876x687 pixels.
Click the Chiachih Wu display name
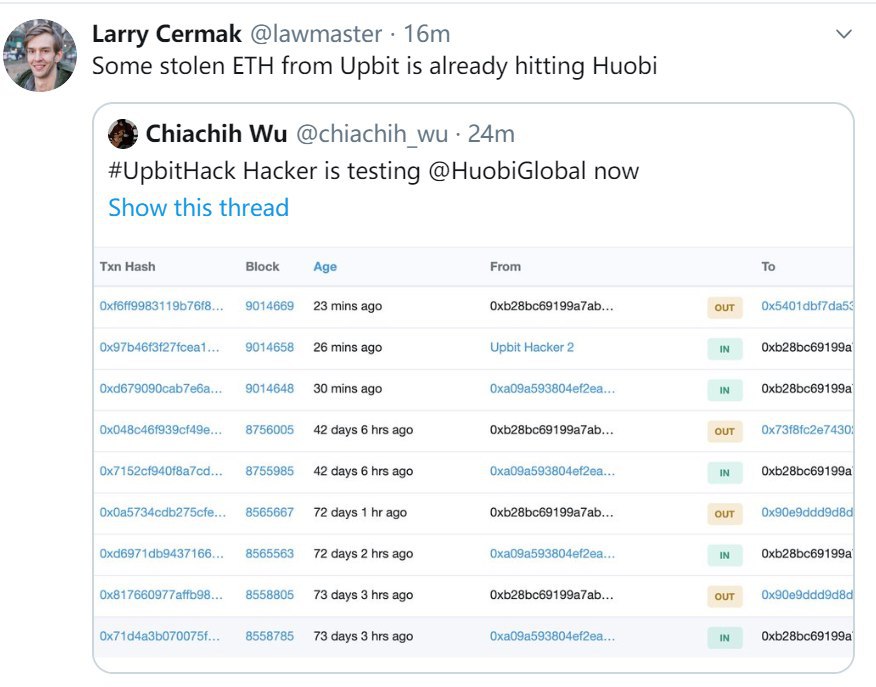click(x=216, y=134)
